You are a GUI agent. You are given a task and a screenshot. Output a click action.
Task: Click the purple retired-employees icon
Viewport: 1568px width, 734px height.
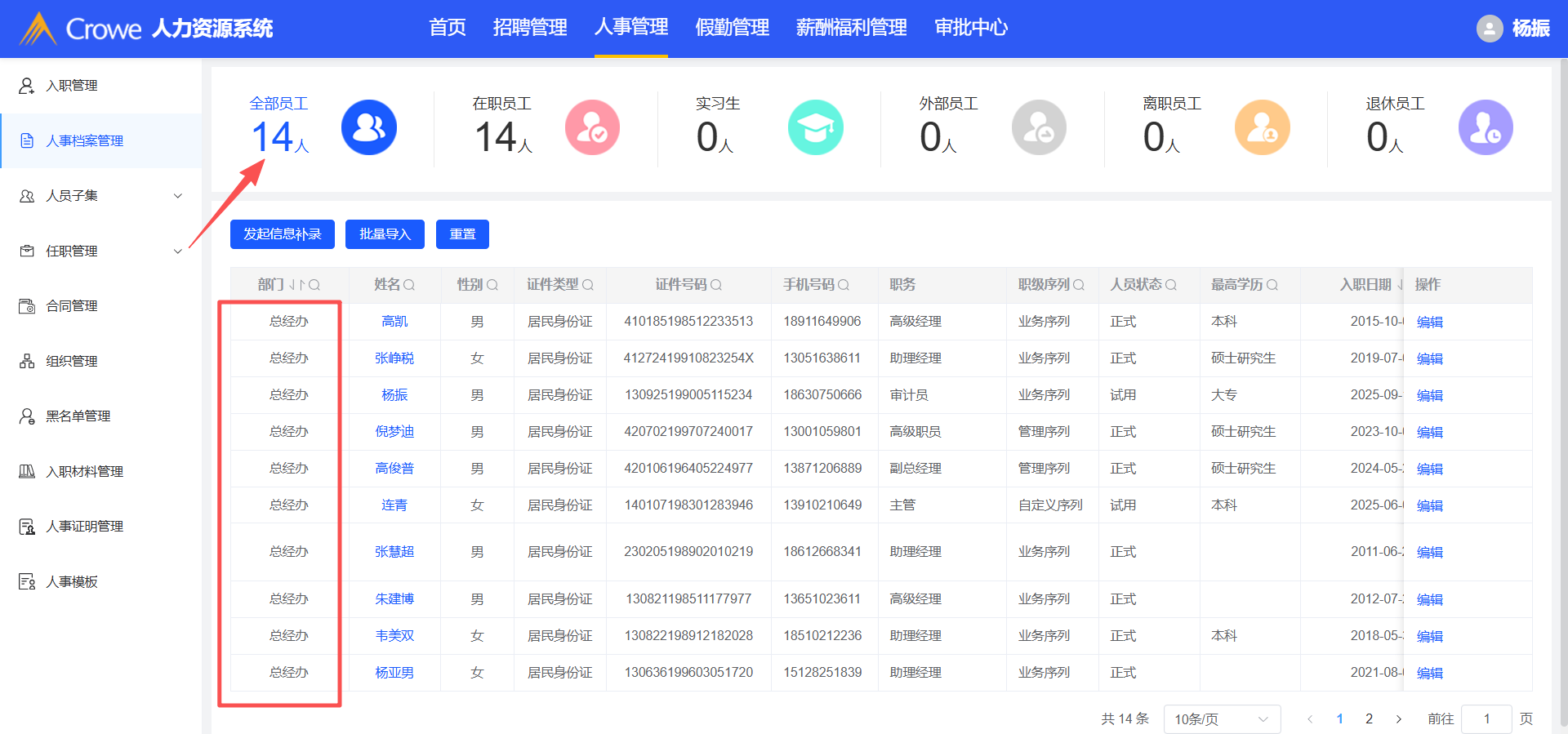[x=1485, y=127]
